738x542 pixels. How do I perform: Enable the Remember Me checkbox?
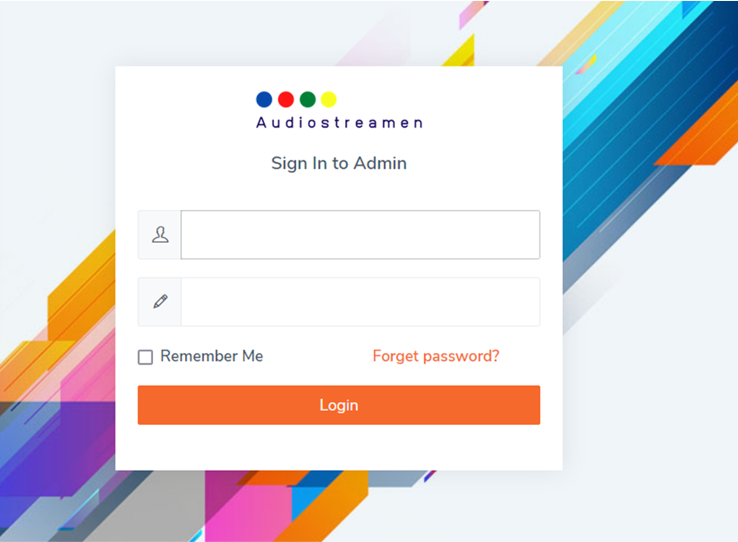146,357
